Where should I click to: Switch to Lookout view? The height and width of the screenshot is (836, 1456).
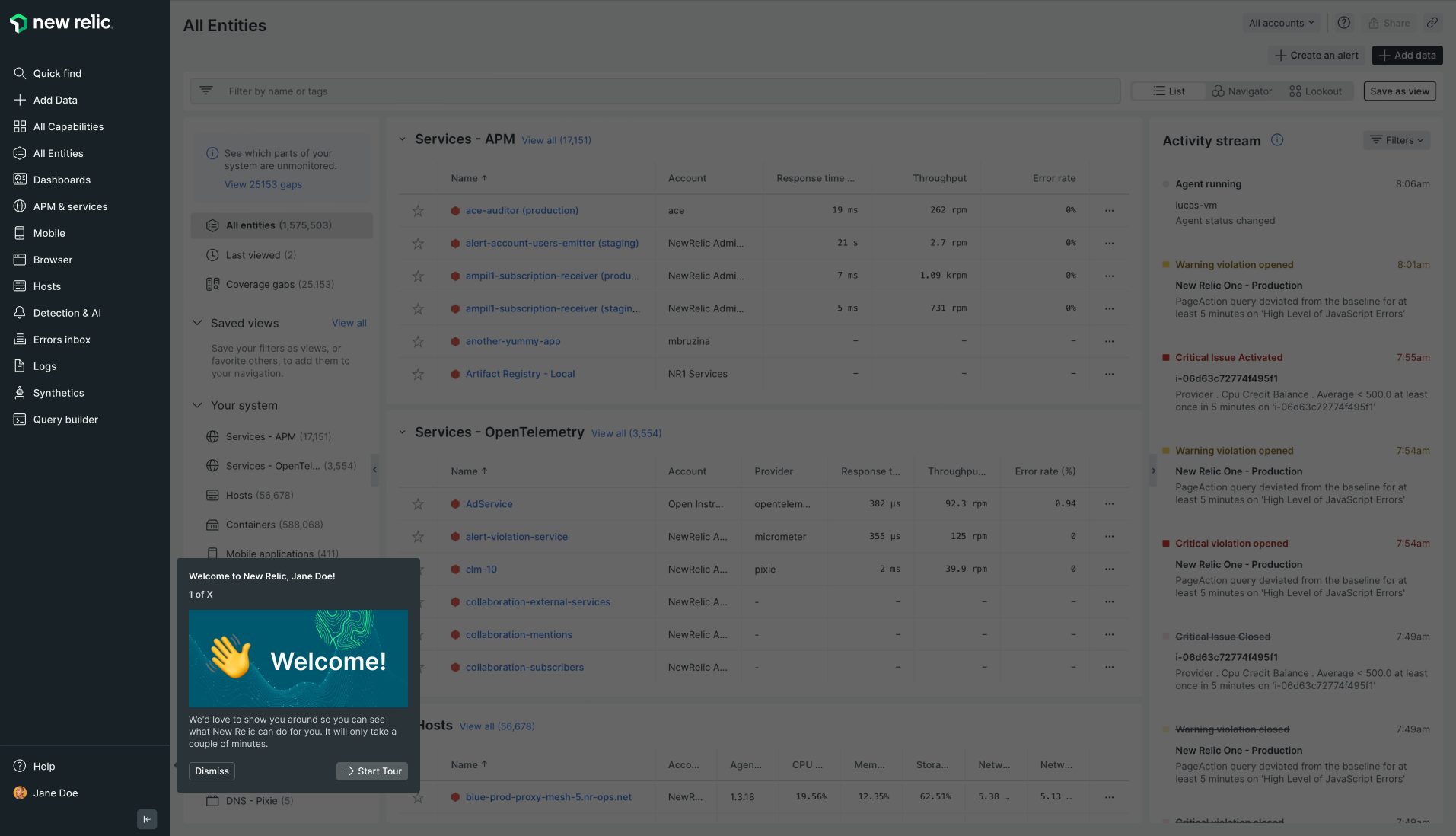(1315, 91)
